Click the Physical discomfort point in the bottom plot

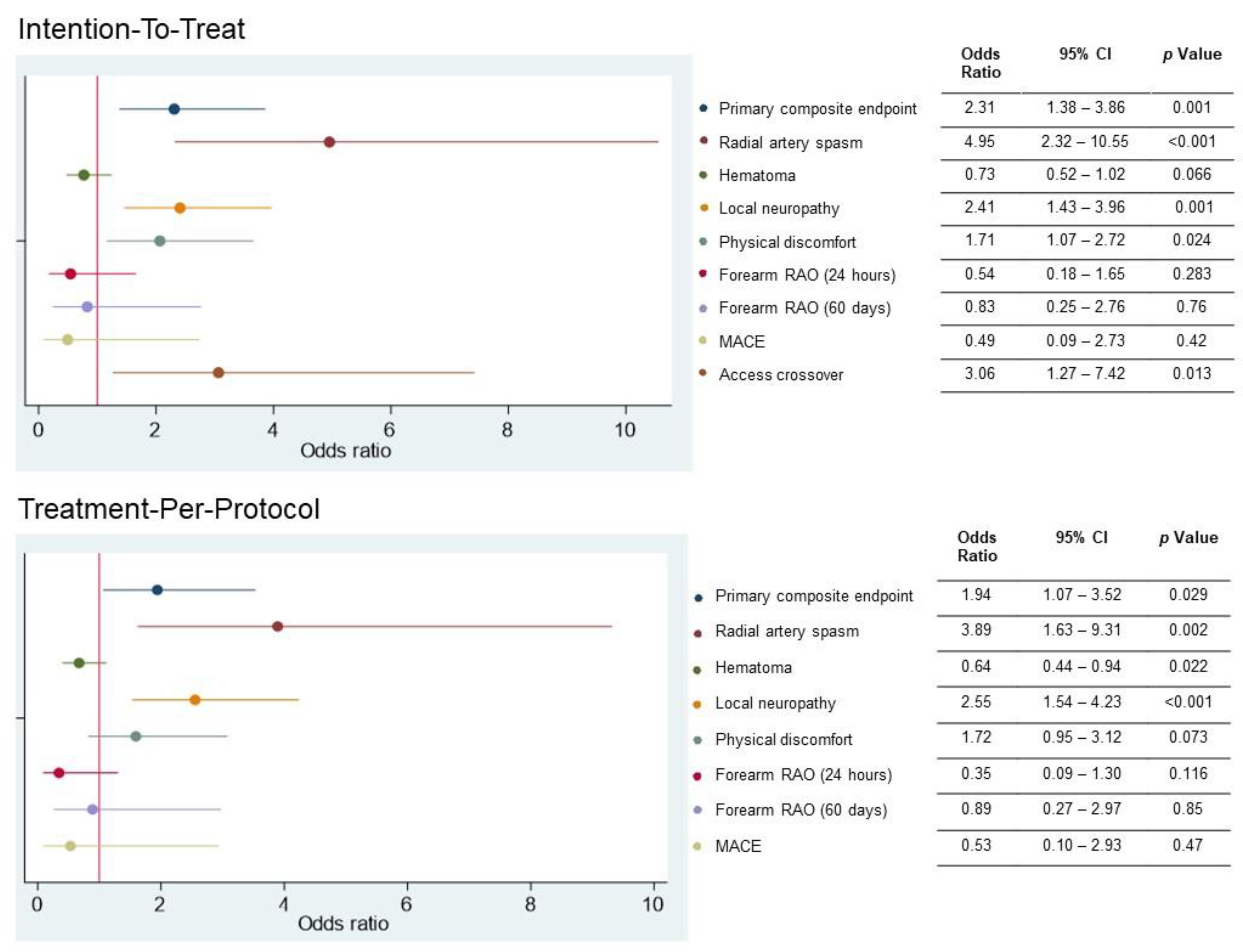coord(136,737)
